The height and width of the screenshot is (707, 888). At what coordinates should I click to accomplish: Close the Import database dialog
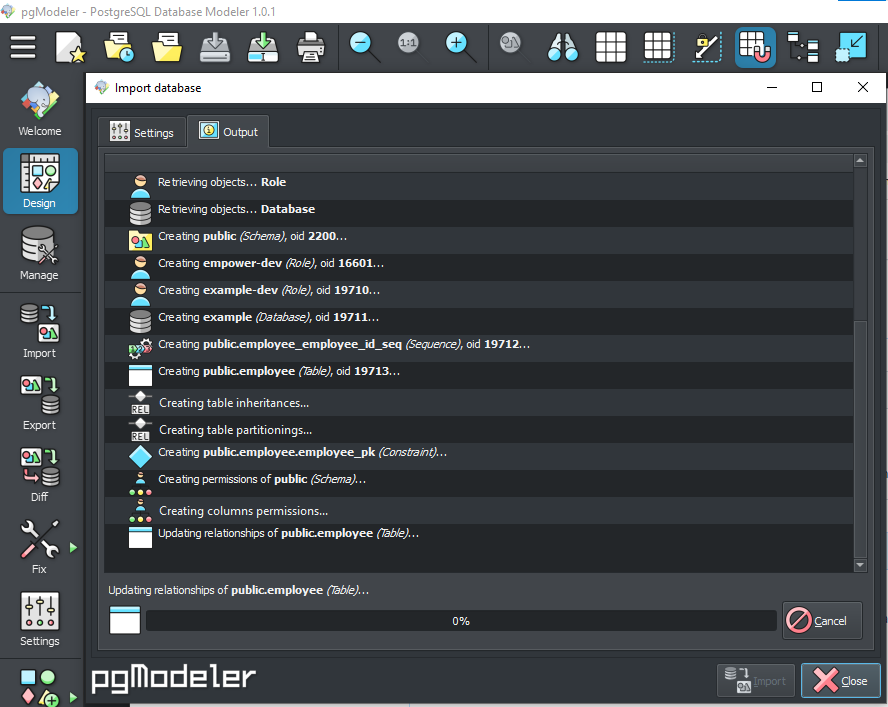click(x=840, y=680)
